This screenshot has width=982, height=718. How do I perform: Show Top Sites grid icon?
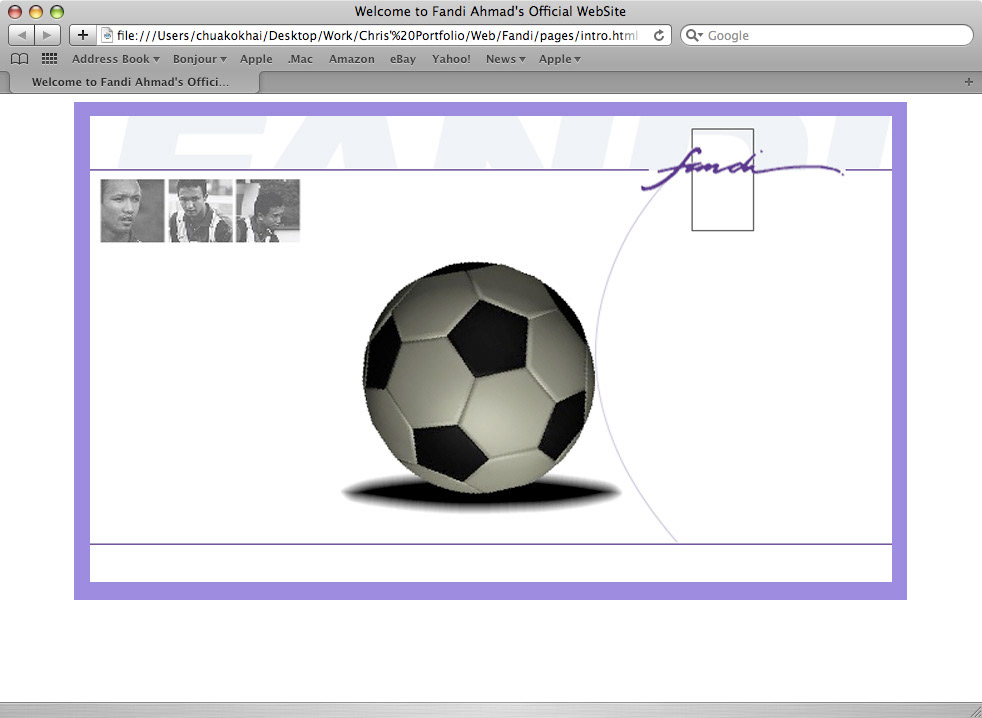click(49, 59)
